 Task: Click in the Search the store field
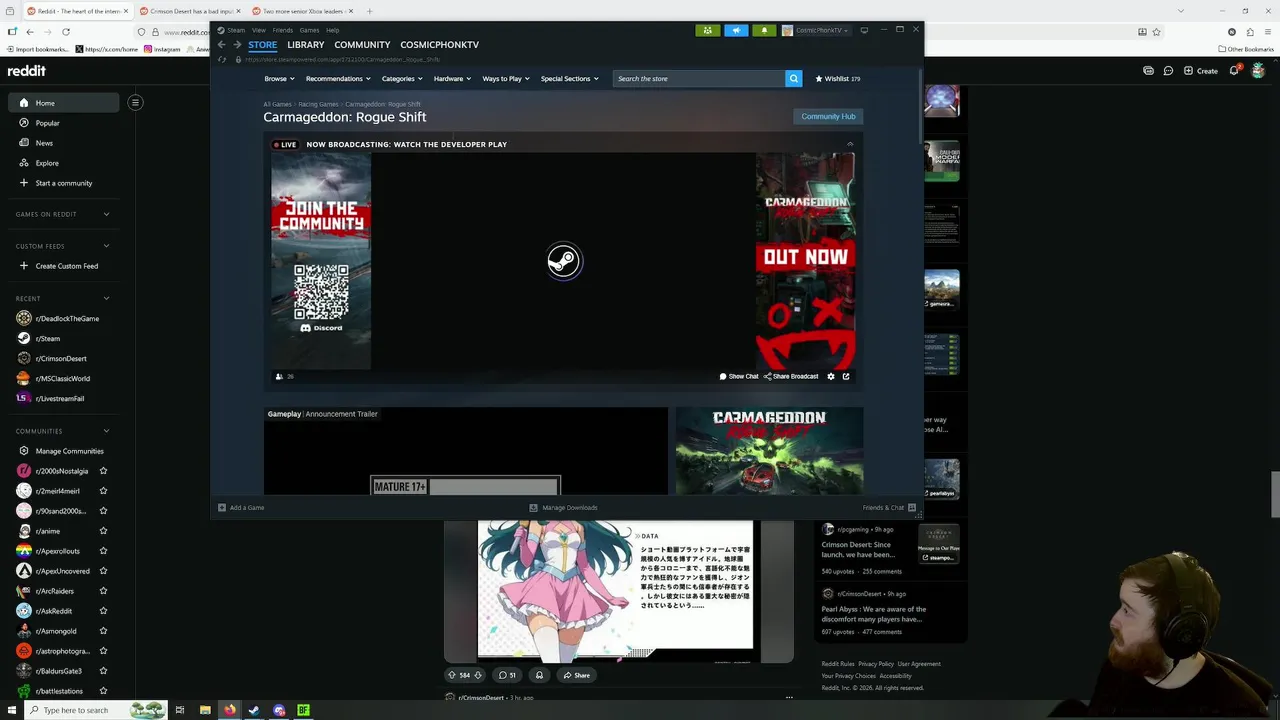(x=698, y=78)
